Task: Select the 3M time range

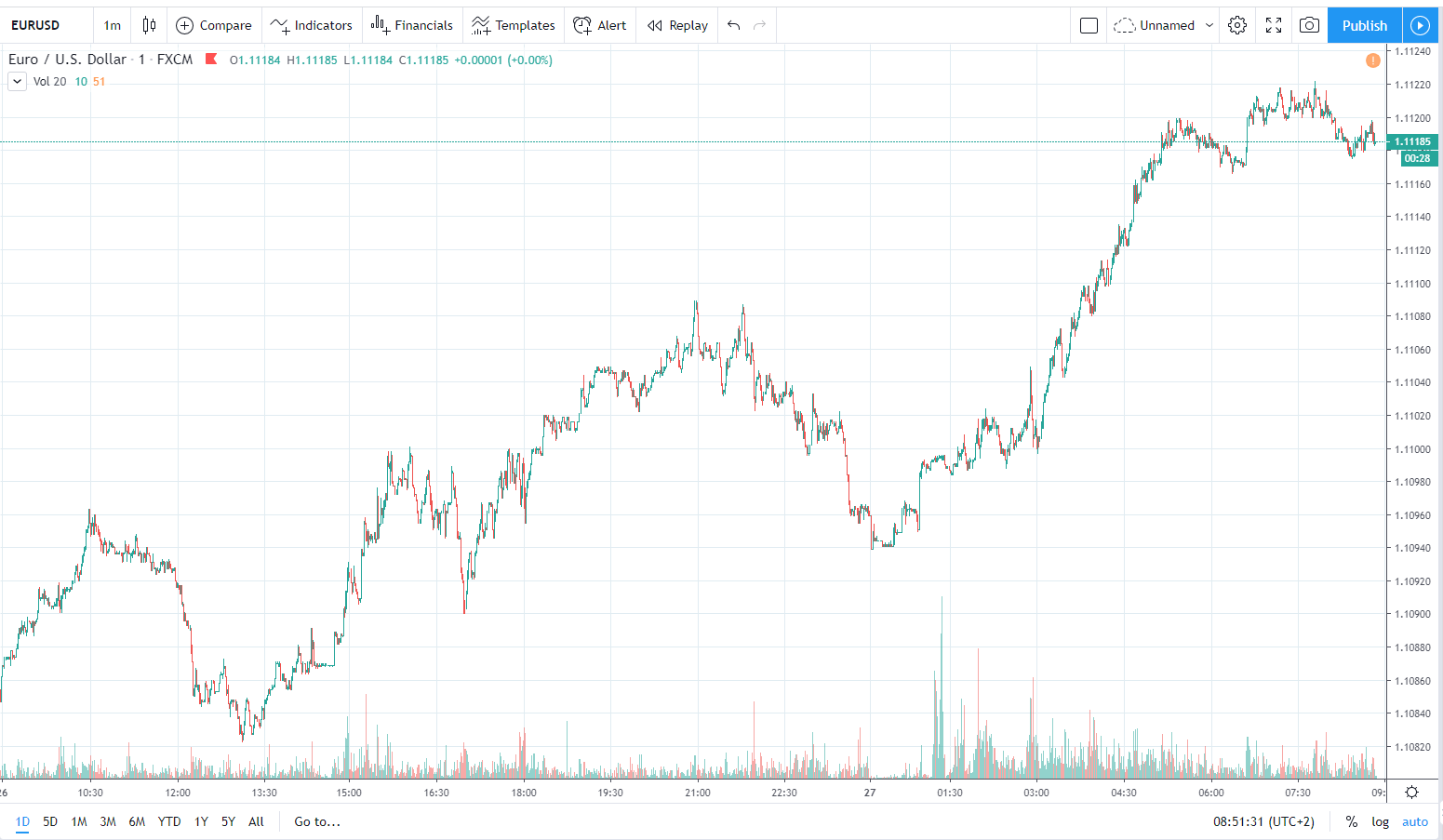Action: (x=108, y=821)
